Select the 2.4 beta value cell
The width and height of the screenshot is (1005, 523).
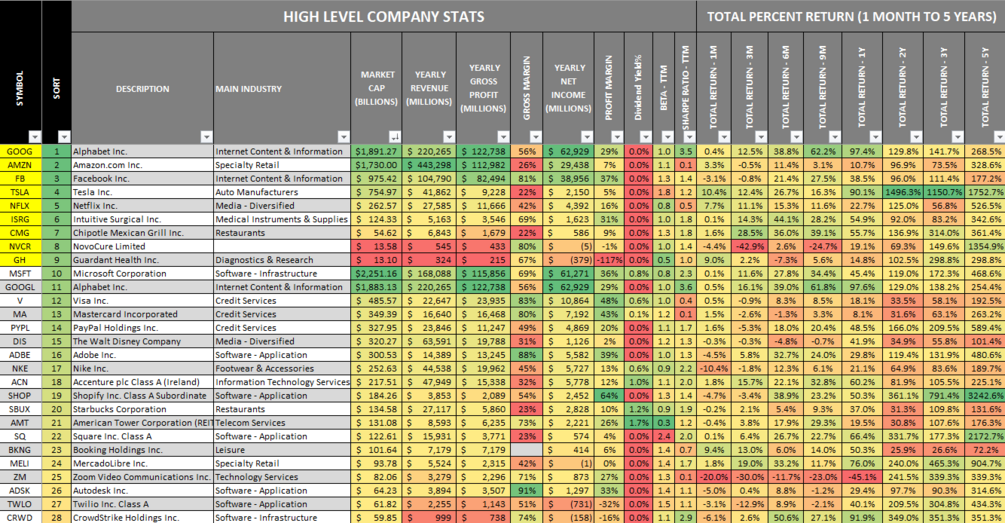[x=663, y=436]
